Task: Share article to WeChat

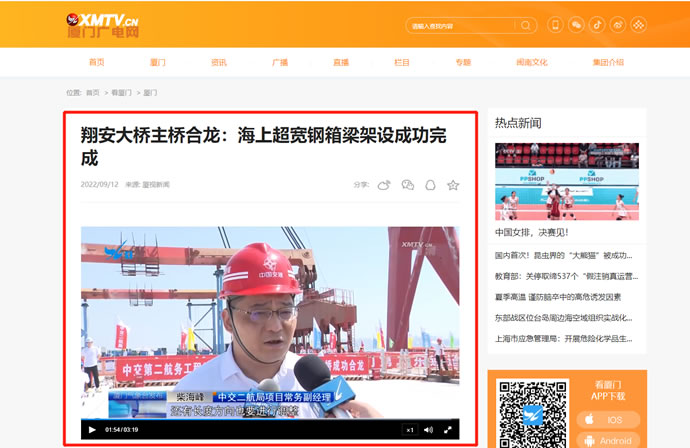Action: 407,185
